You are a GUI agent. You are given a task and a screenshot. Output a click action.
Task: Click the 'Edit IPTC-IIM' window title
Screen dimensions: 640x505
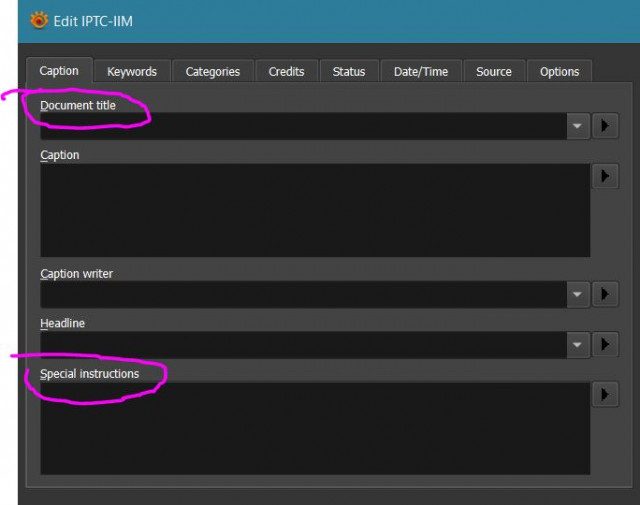(93, 21)
